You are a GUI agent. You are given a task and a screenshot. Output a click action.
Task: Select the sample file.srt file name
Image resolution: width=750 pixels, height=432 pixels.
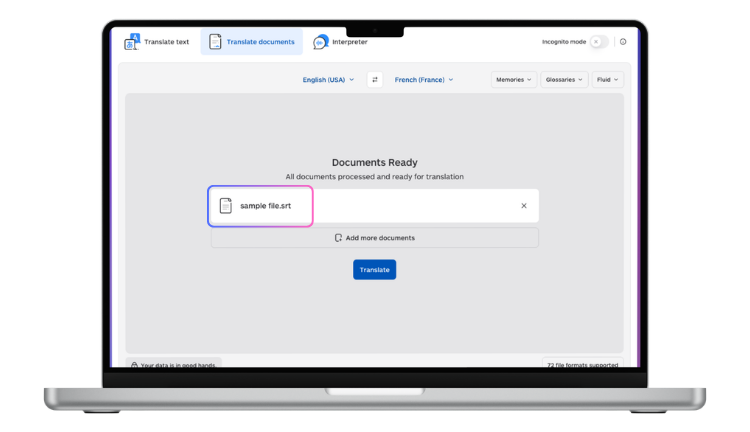coord(265,206)
